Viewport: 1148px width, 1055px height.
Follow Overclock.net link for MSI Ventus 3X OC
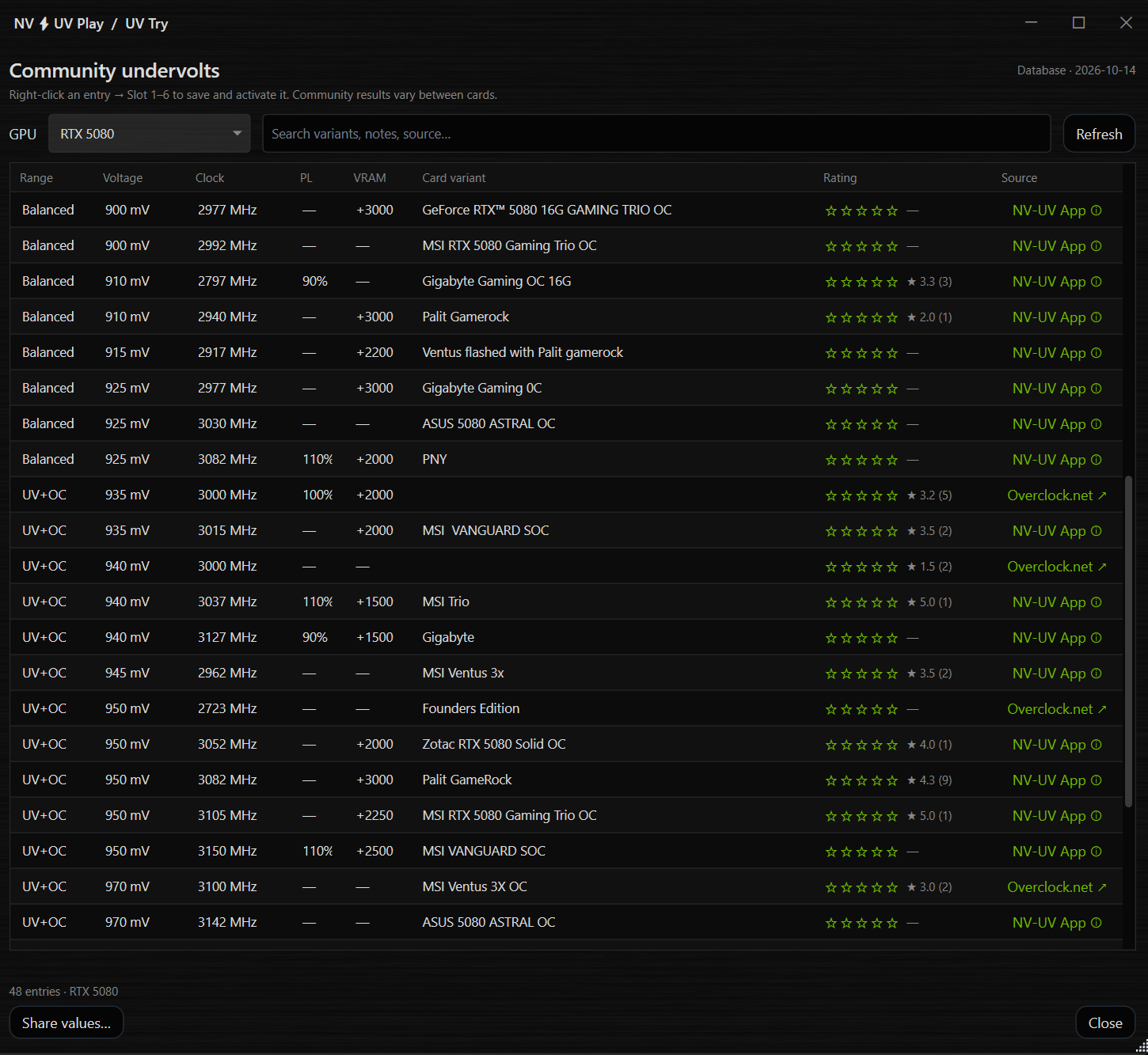[x=1057, y=886]
